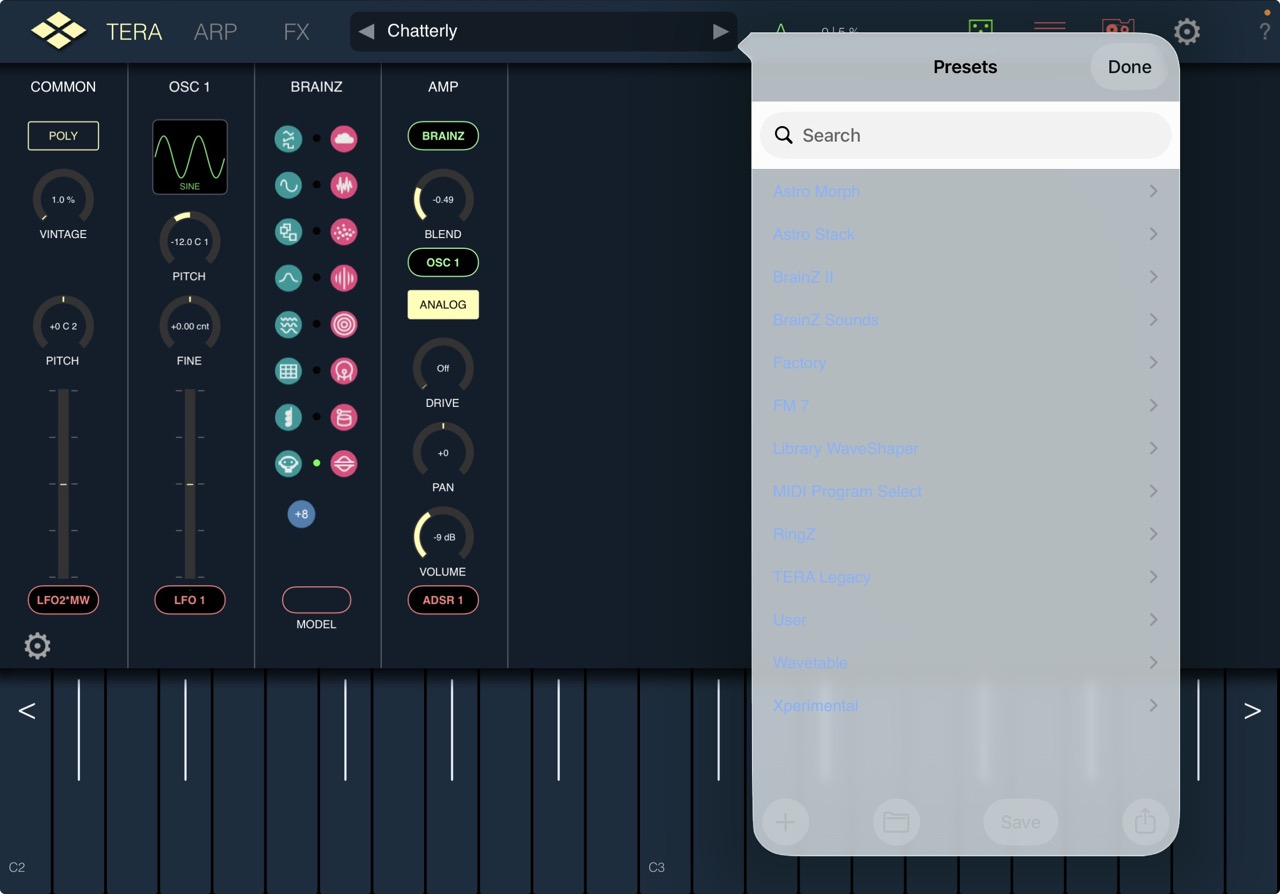The width and height of the screenshot is (1280, 894).
Task: Click the BLEND knob showing -0.49
Action: point(443,199)
